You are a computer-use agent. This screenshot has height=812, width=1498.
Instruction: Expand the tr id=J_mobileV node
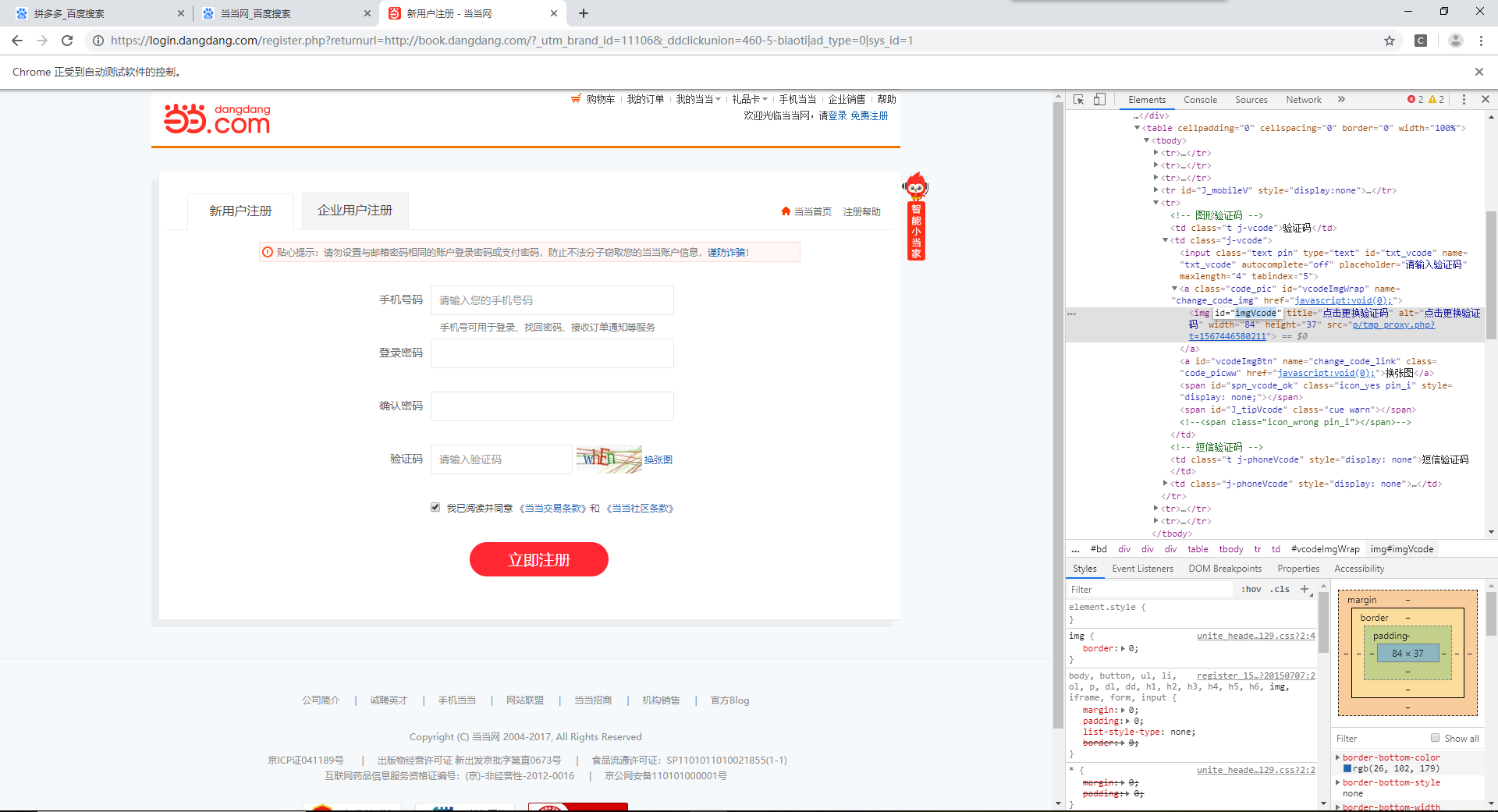(x=1155, y=190)
